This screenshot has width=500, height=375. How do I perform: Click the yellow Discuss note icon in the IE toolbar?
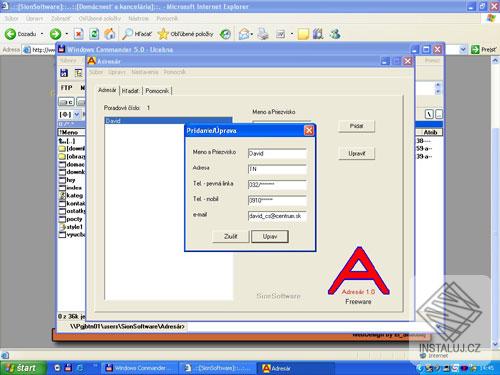[x=303, y=34]
